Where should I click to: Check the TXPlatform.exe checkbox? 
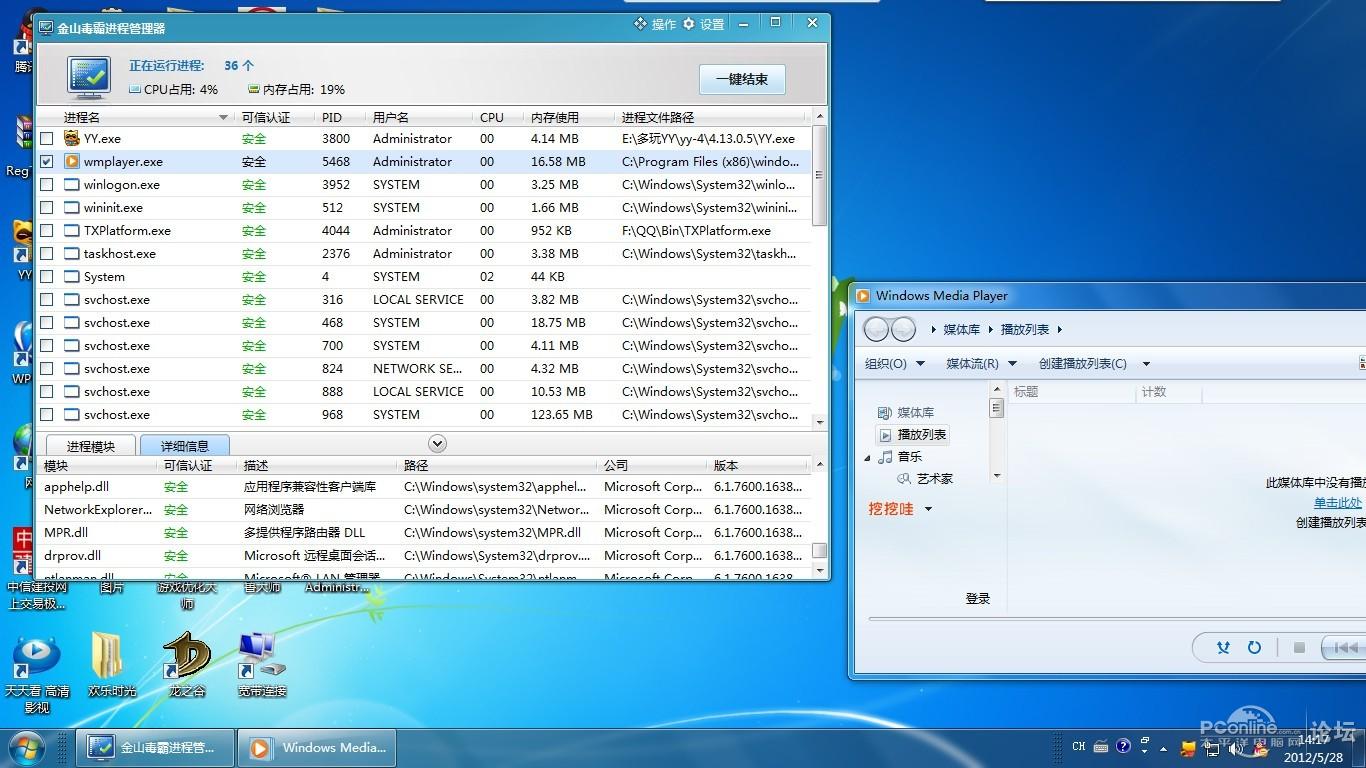tap(47, 231)
